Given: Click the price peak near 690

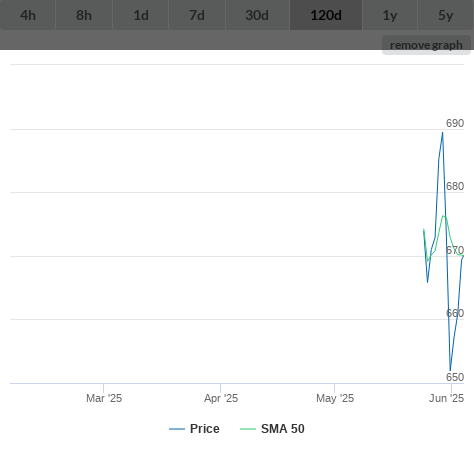Looking at the screenshot, I should (443, 133).
